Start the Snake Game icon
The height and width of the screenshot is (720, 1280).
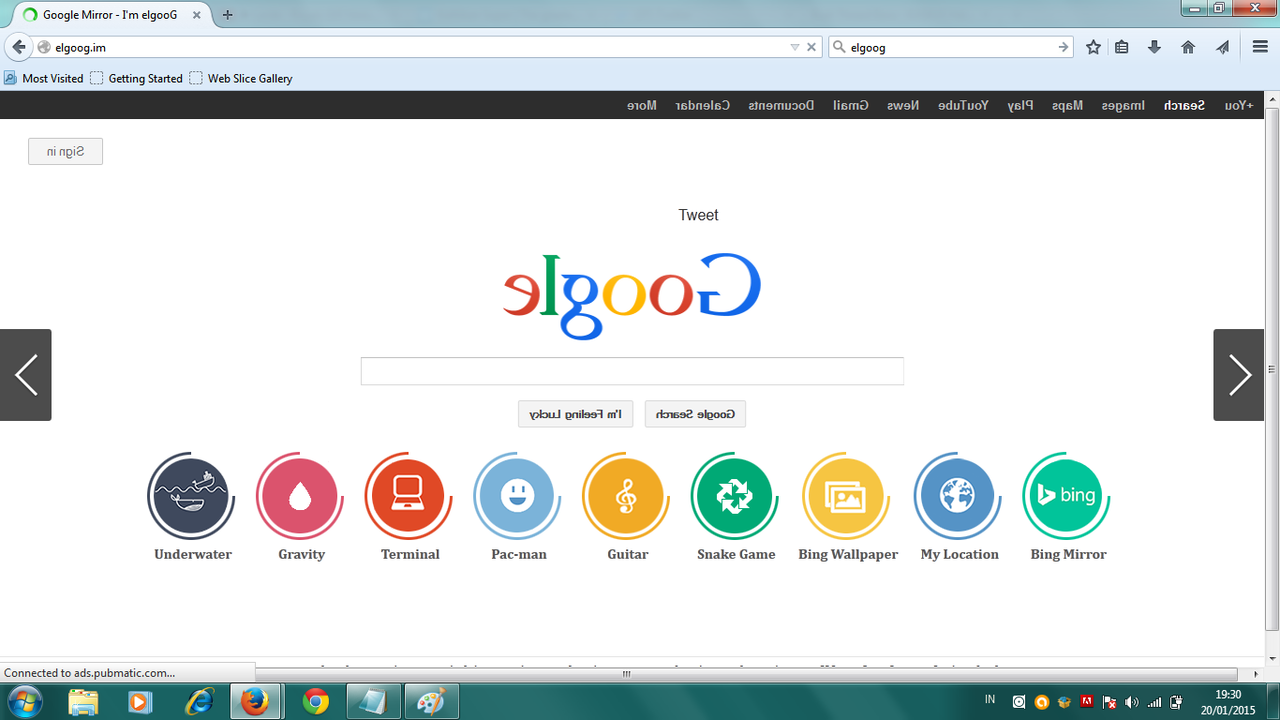pyautogui.click(x=736, y=496)
